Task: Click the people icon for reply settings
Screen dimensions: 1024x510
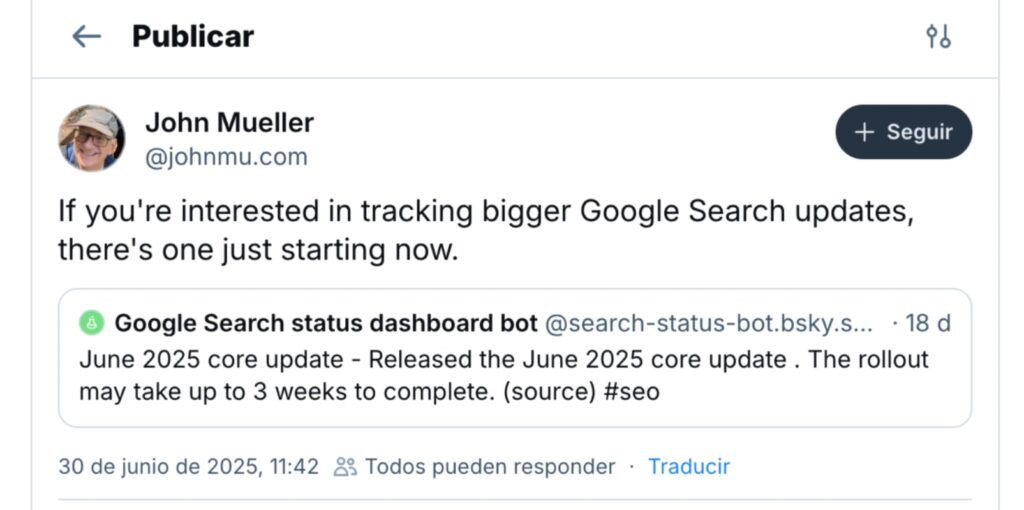Action: (345, 467)
